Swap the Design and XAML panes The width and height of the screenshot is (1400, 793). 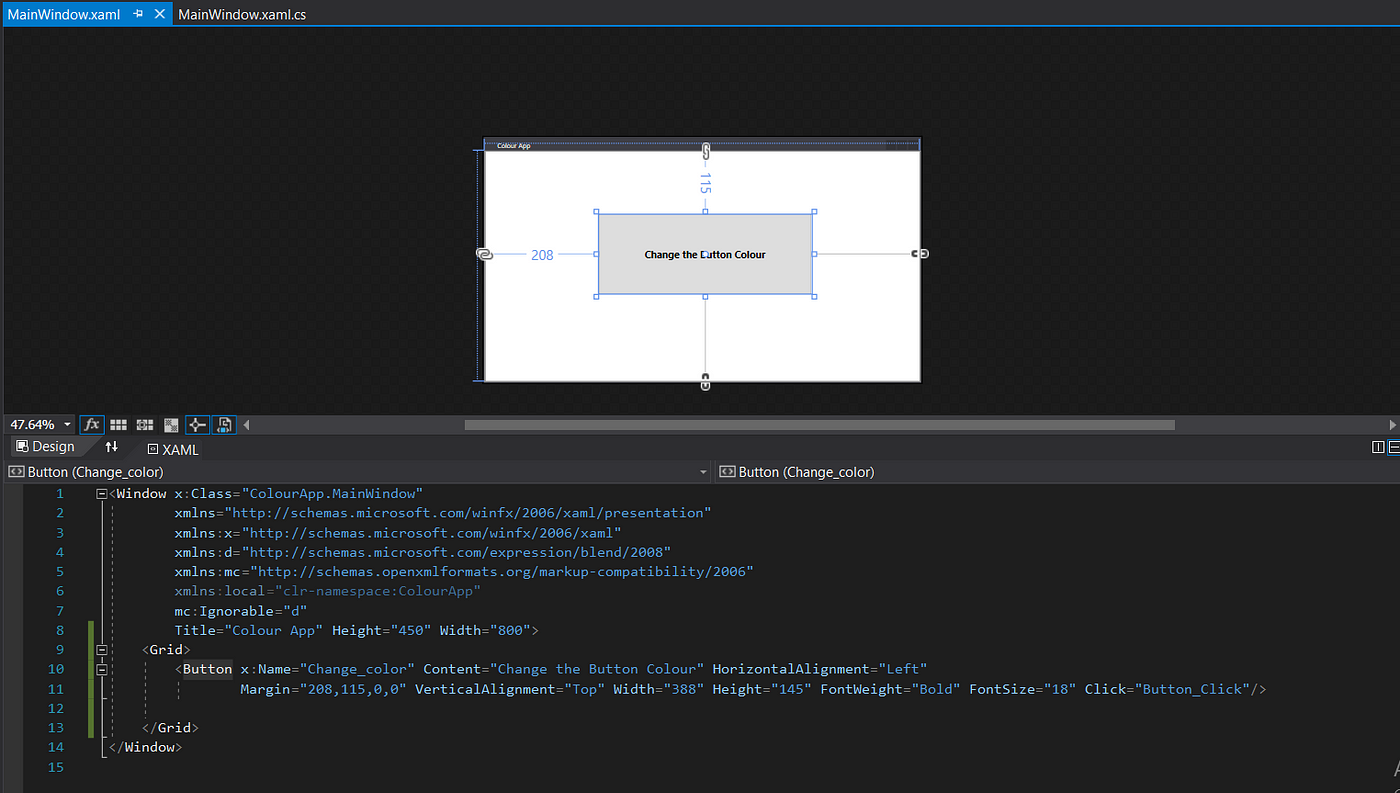[x=112, y=447]
